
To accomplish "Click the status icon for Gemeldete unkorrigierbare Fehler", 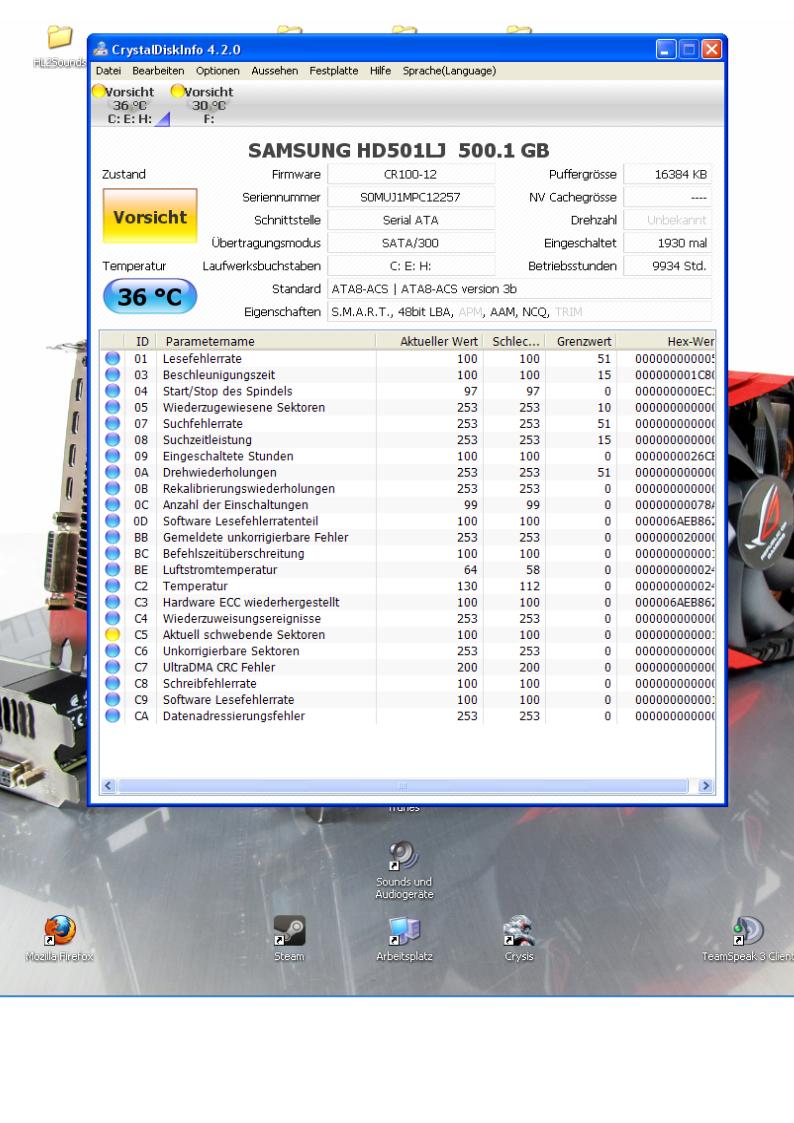I will point(112,537).
